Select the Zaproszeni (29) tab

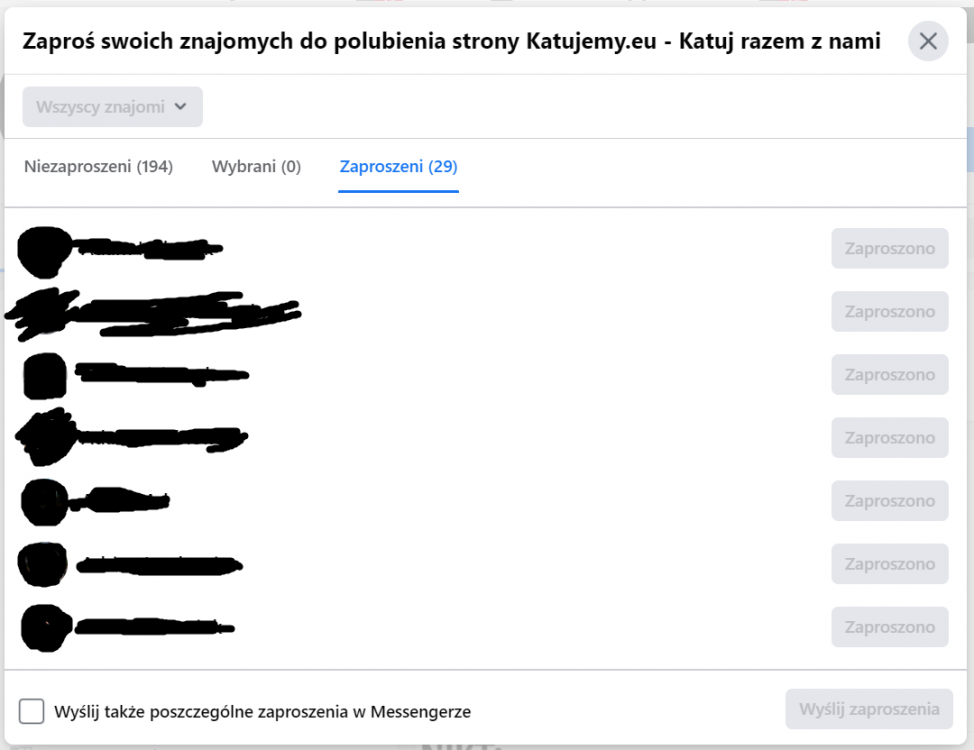coord(398,167)
